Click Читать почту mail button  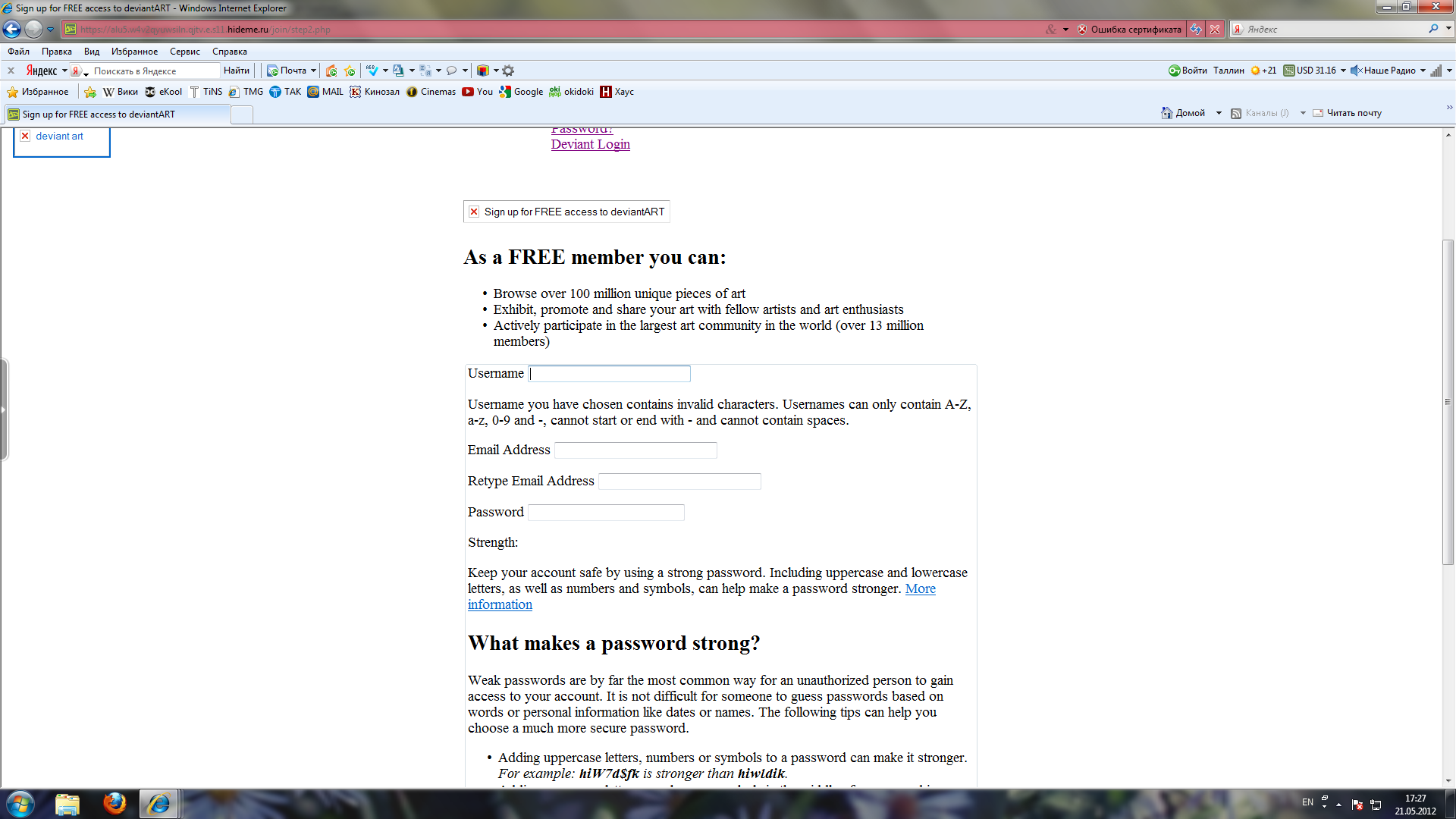[x=1347, y=113]
